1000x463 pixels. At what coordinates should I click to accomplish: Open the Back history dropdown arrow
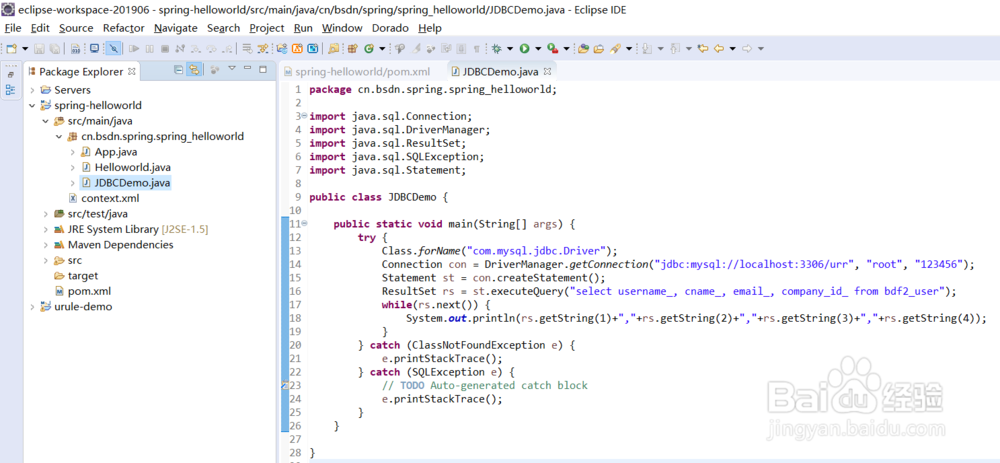pyautogui.click(x=733, y=48)
